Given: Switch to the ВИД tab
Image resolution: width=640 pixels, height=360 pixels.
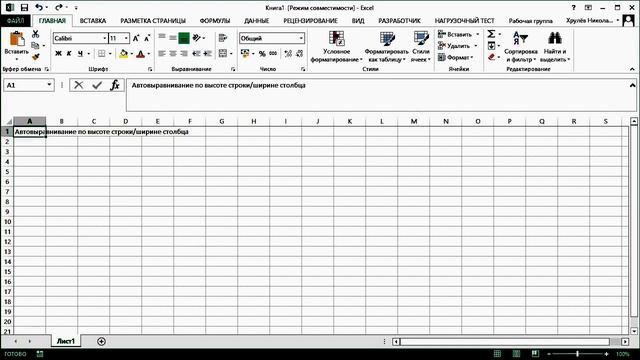Looking at the screenshot, I should pyautogui.click(x=358, y=20).
